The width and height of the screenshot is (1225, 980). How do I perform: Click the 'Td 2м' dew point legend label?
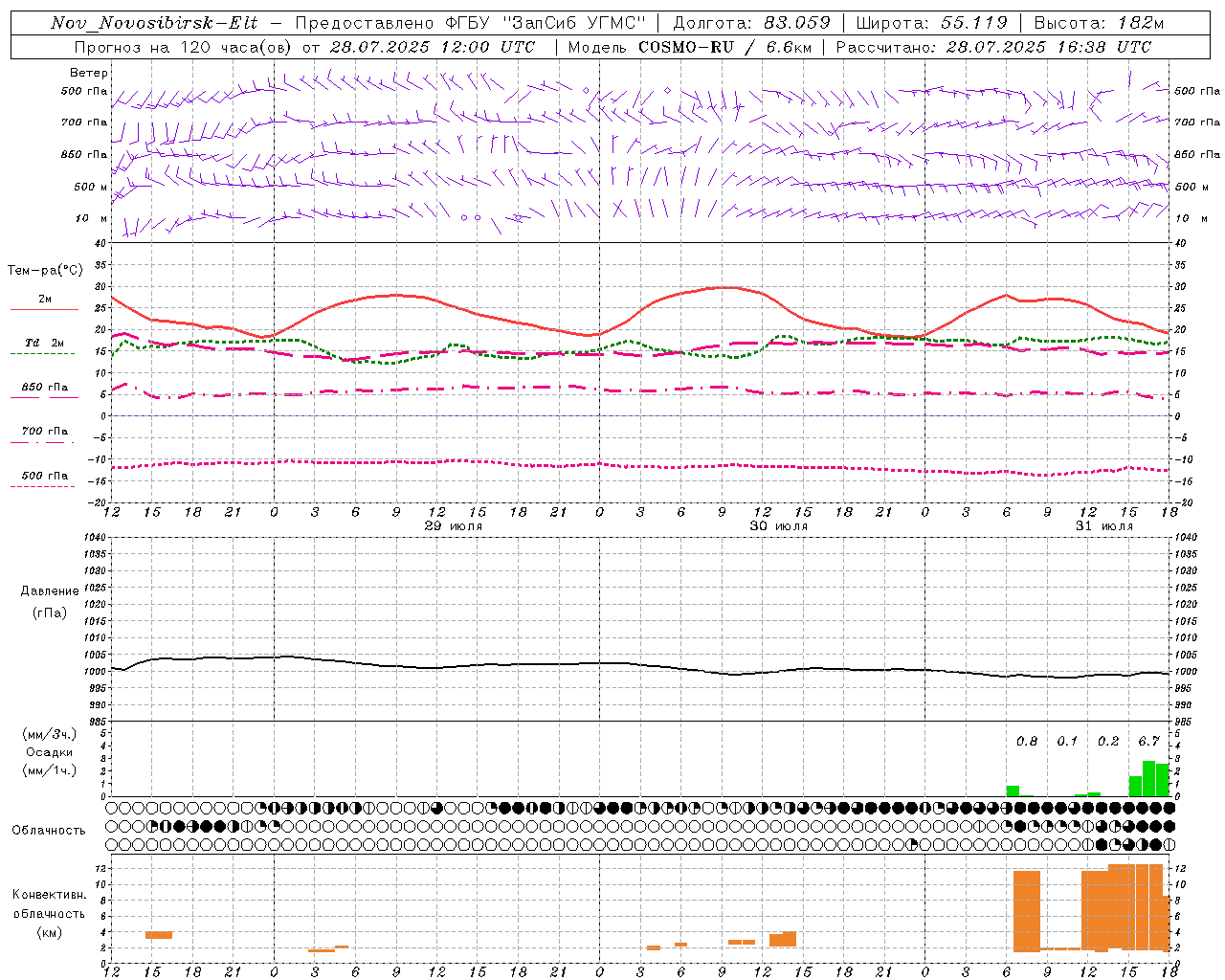45,343
